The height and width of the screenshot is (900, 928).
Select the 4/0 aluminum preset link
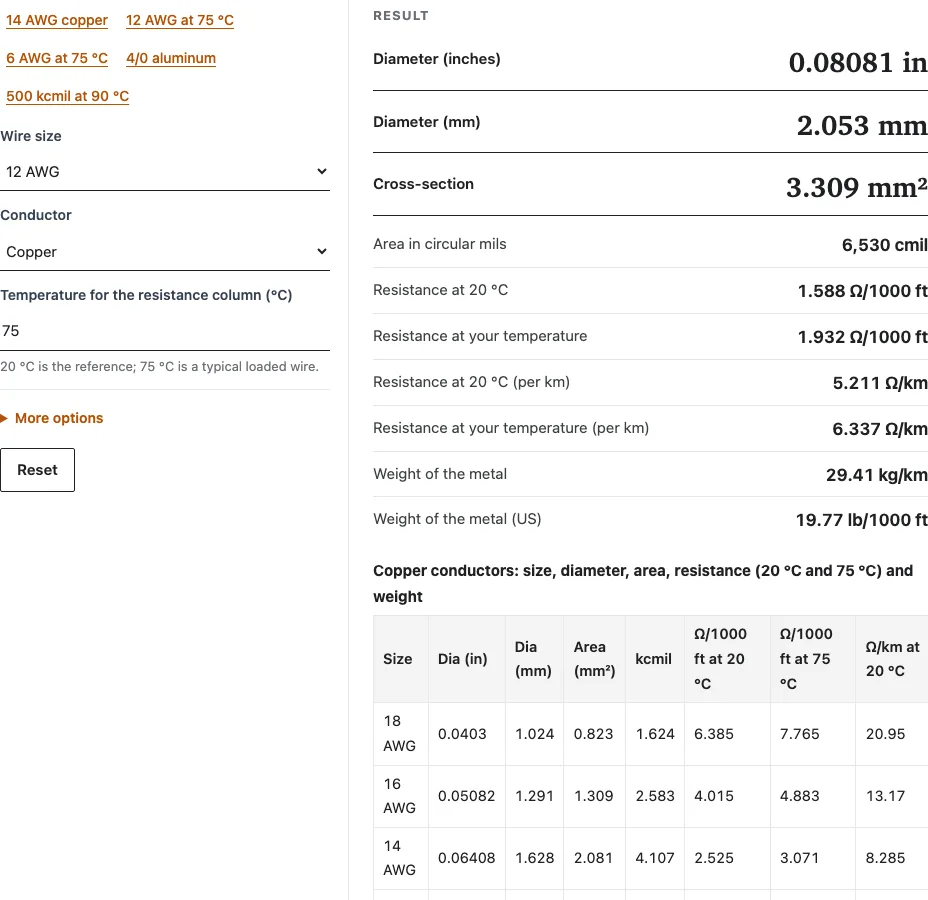(x=171, y=58)
